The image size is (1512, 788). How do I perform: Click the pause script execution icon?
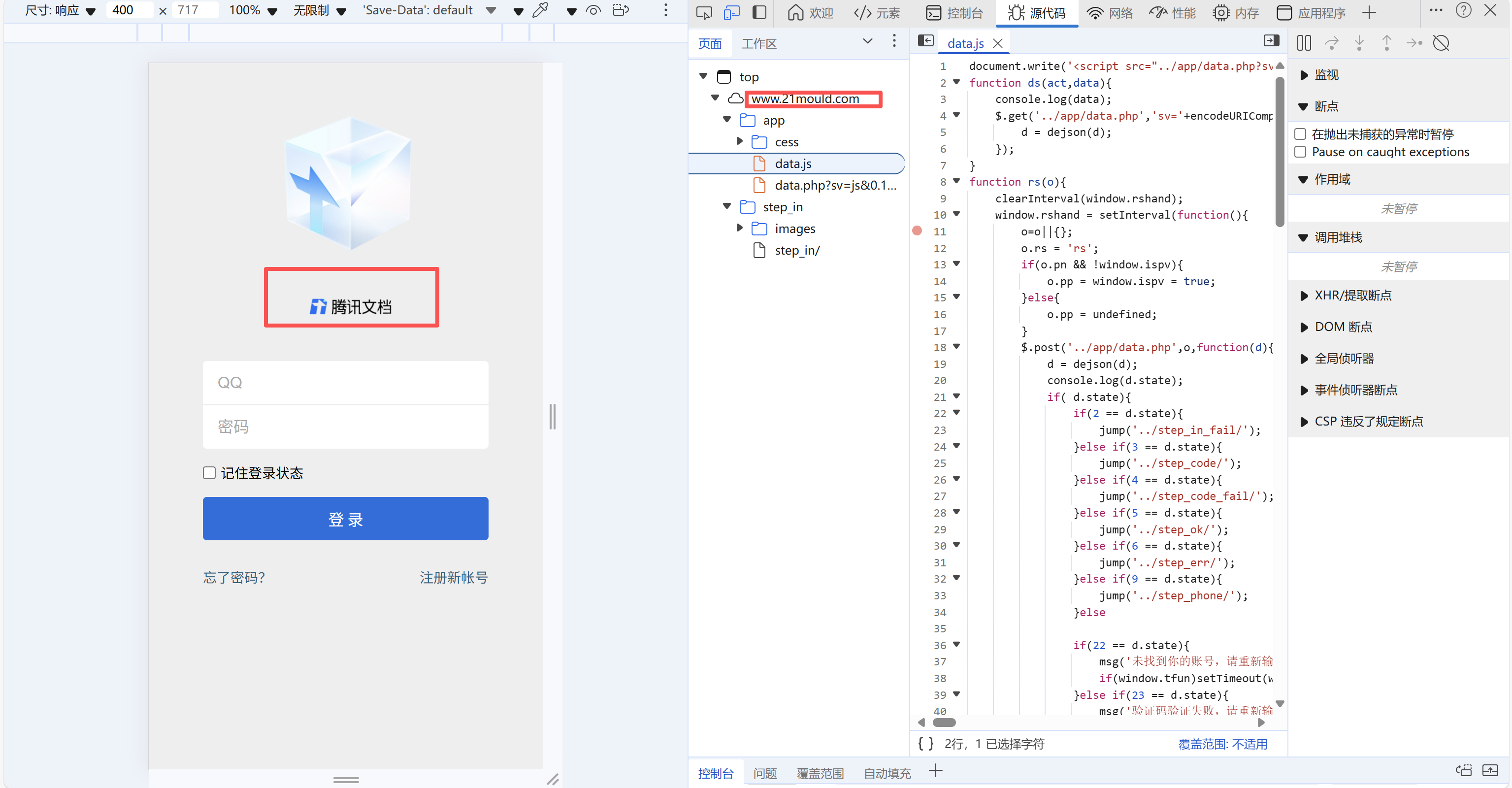[1304, 43]
